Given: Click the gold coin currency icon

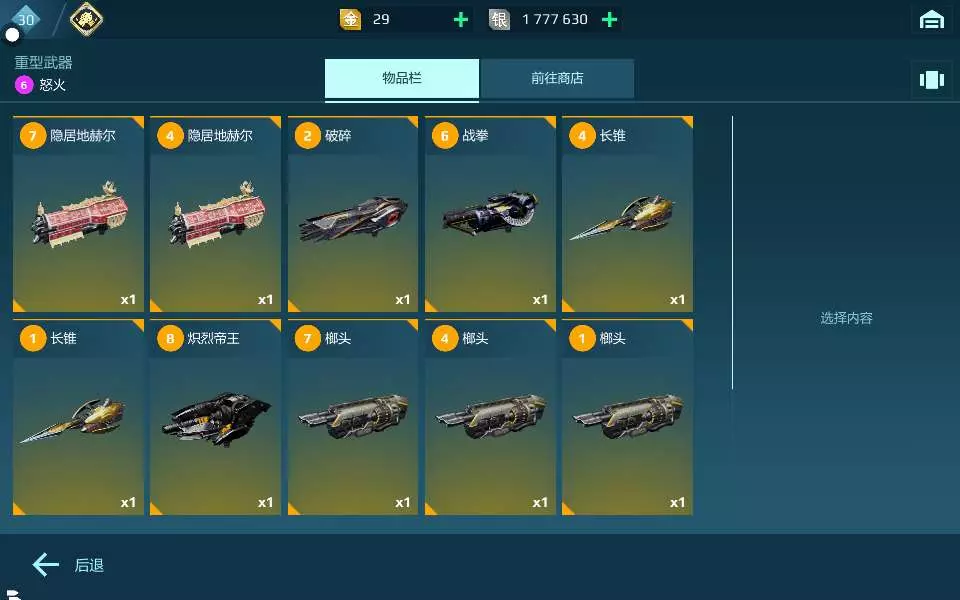Looking at the screenshot, I should tap(350, 20).
